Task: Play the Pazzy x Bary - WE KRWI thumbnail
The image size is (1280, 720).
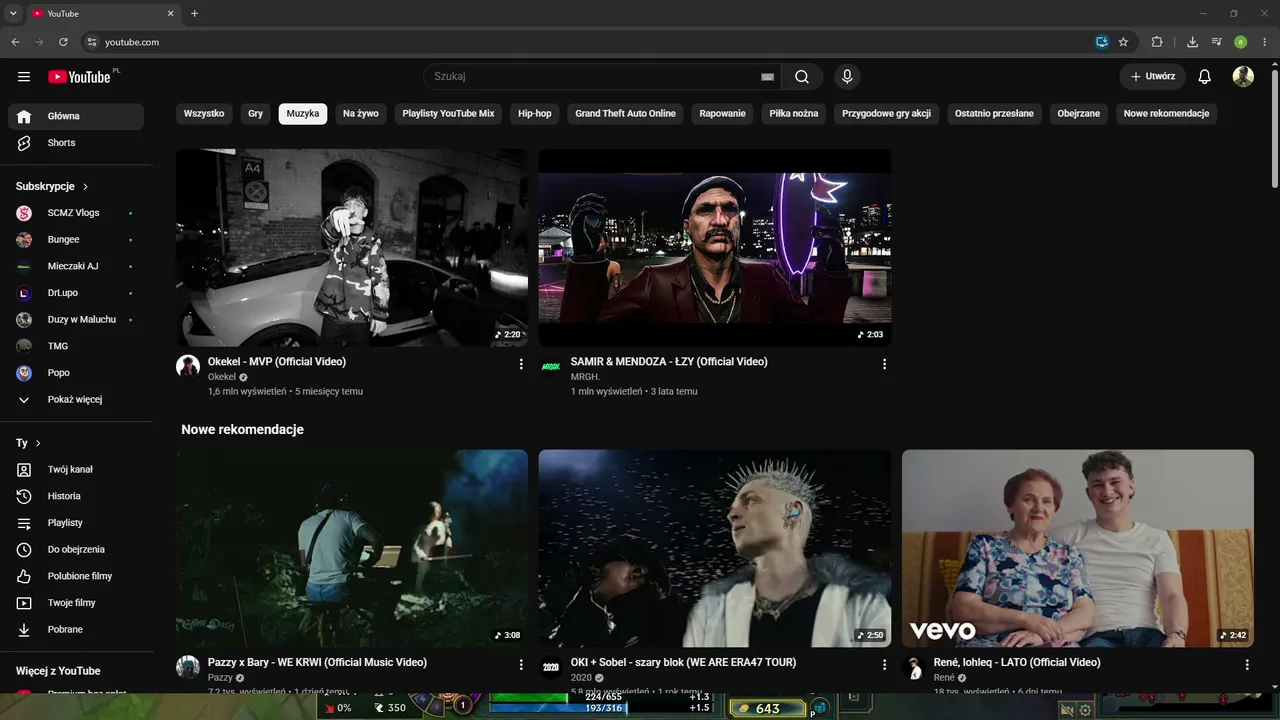Action: (352, 548)
